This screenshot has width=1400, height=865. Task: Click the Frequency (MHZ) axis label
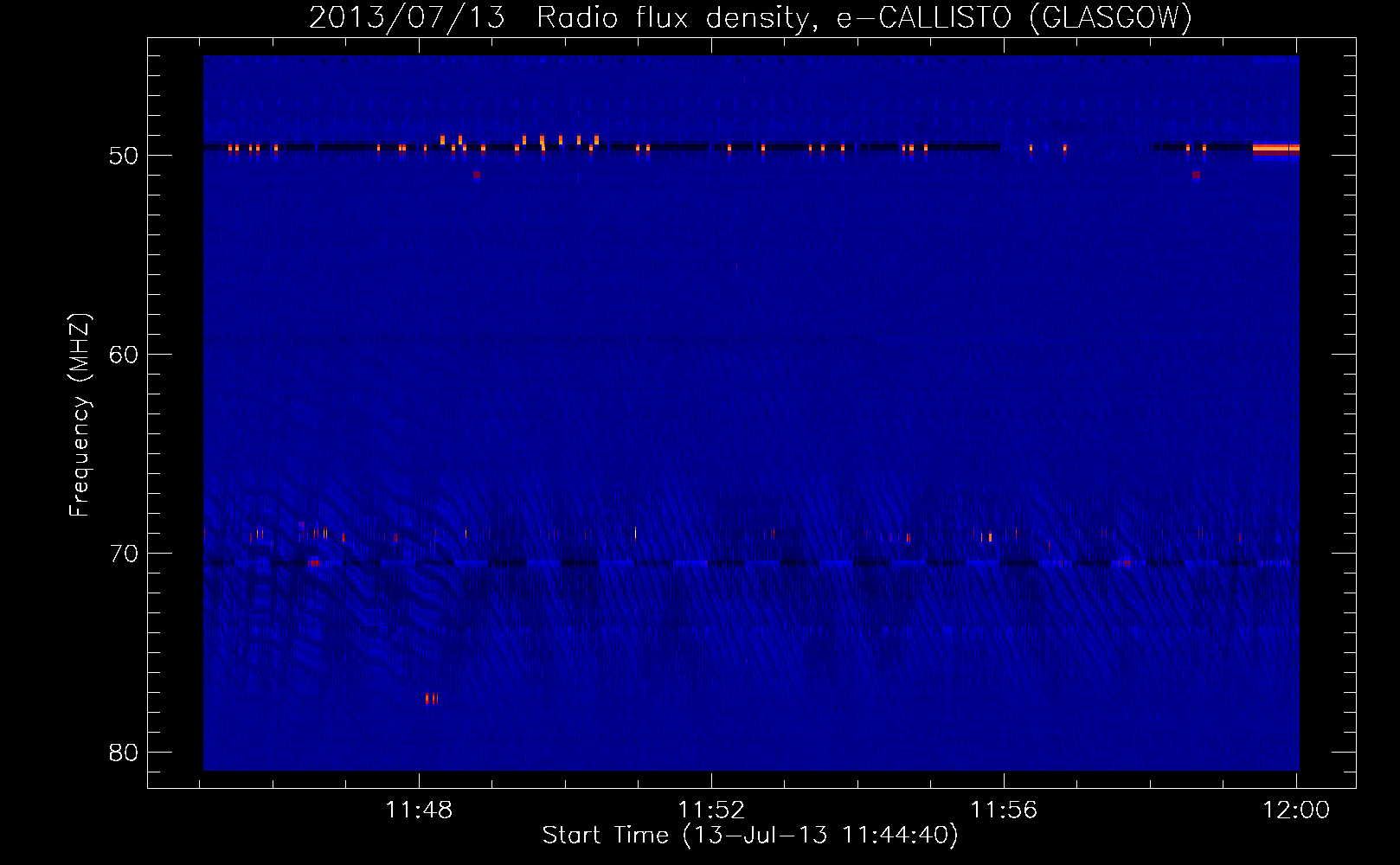pos(79,415)
